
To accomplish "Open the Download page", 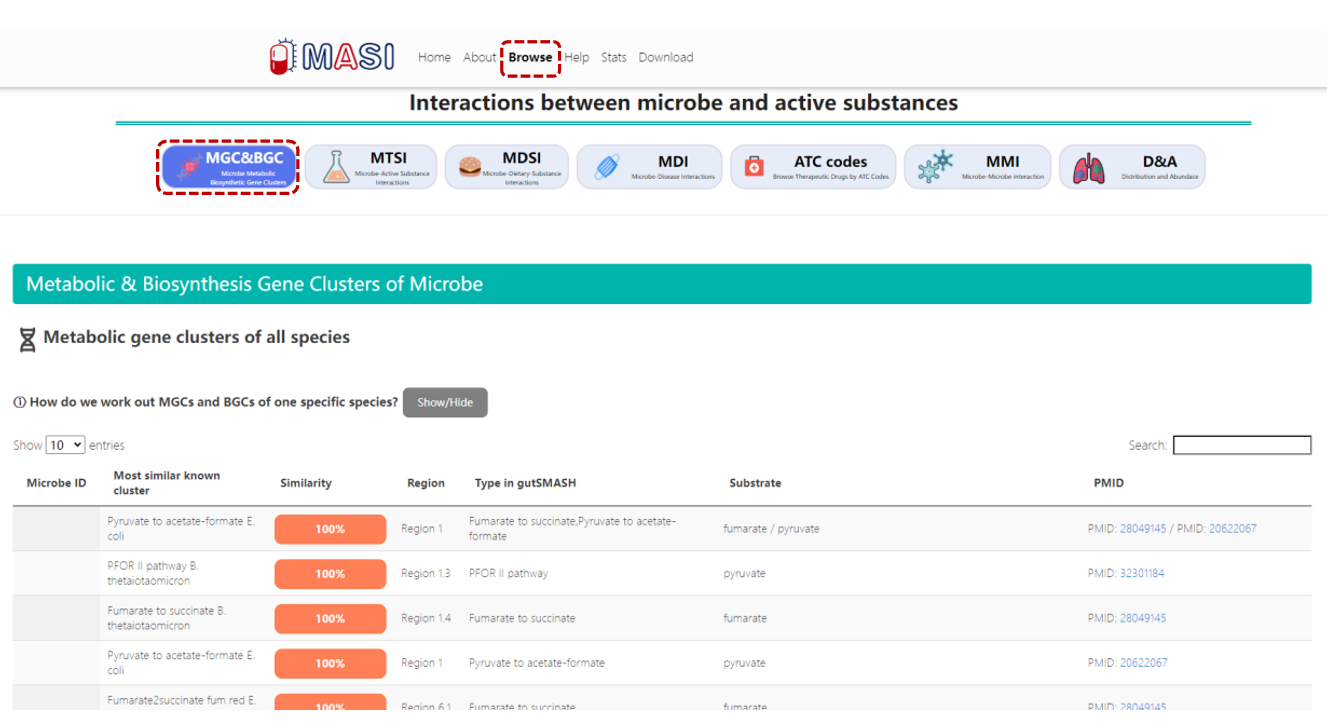I will [x=666, y=57].
